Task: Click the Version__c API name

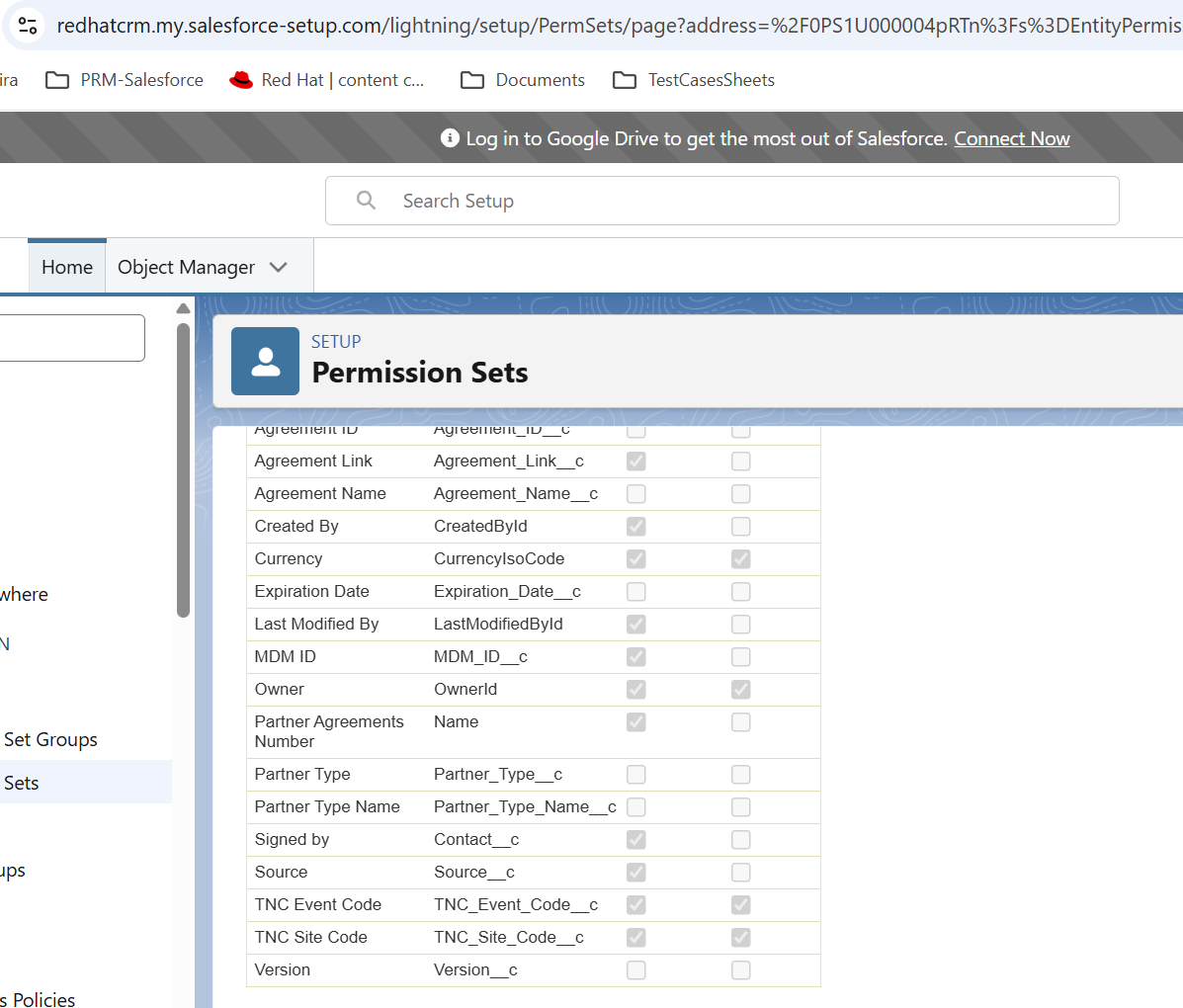Action: click(x=475, y=969)
